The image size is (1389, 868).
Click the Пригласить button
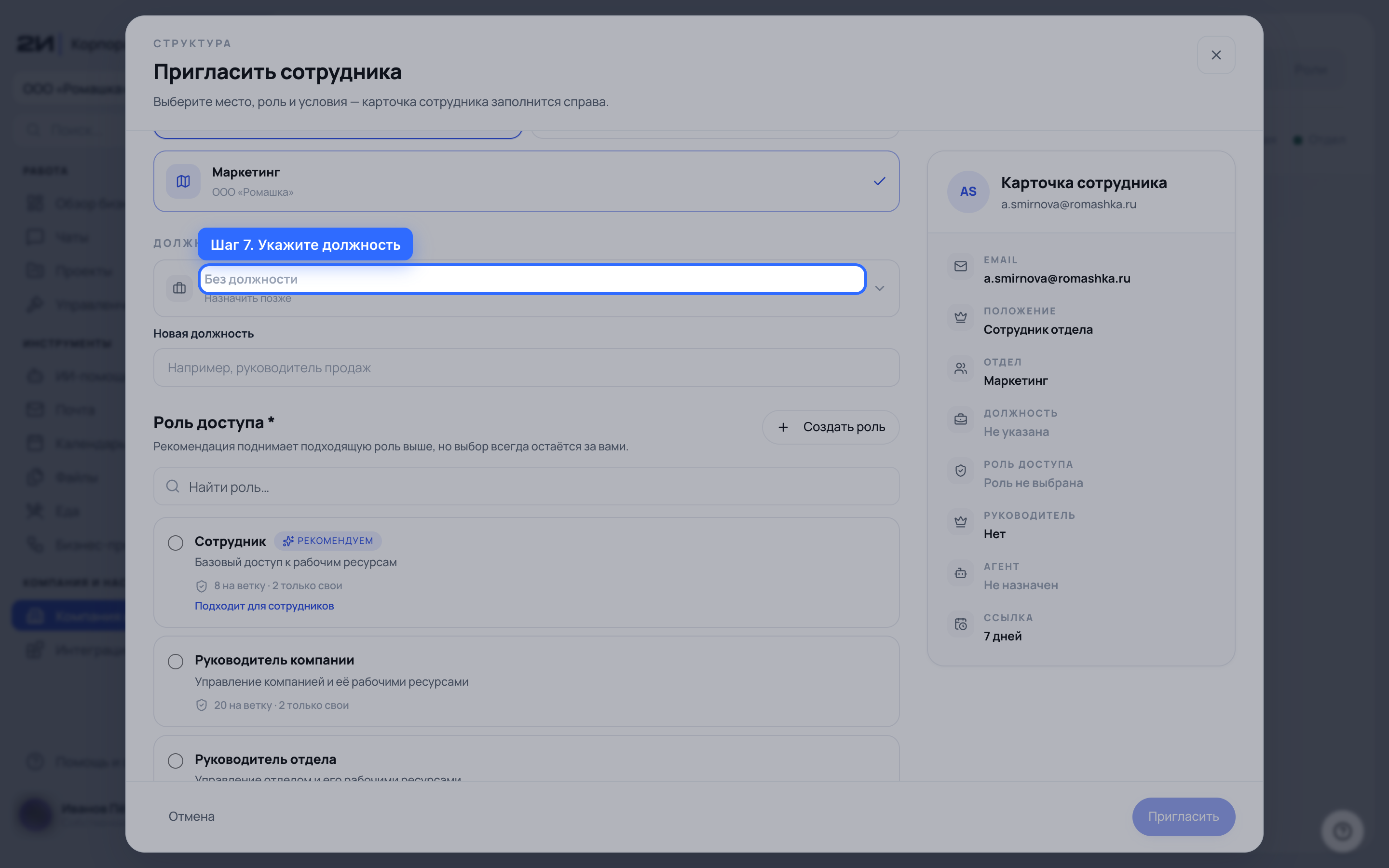(x=1183, y=816)
